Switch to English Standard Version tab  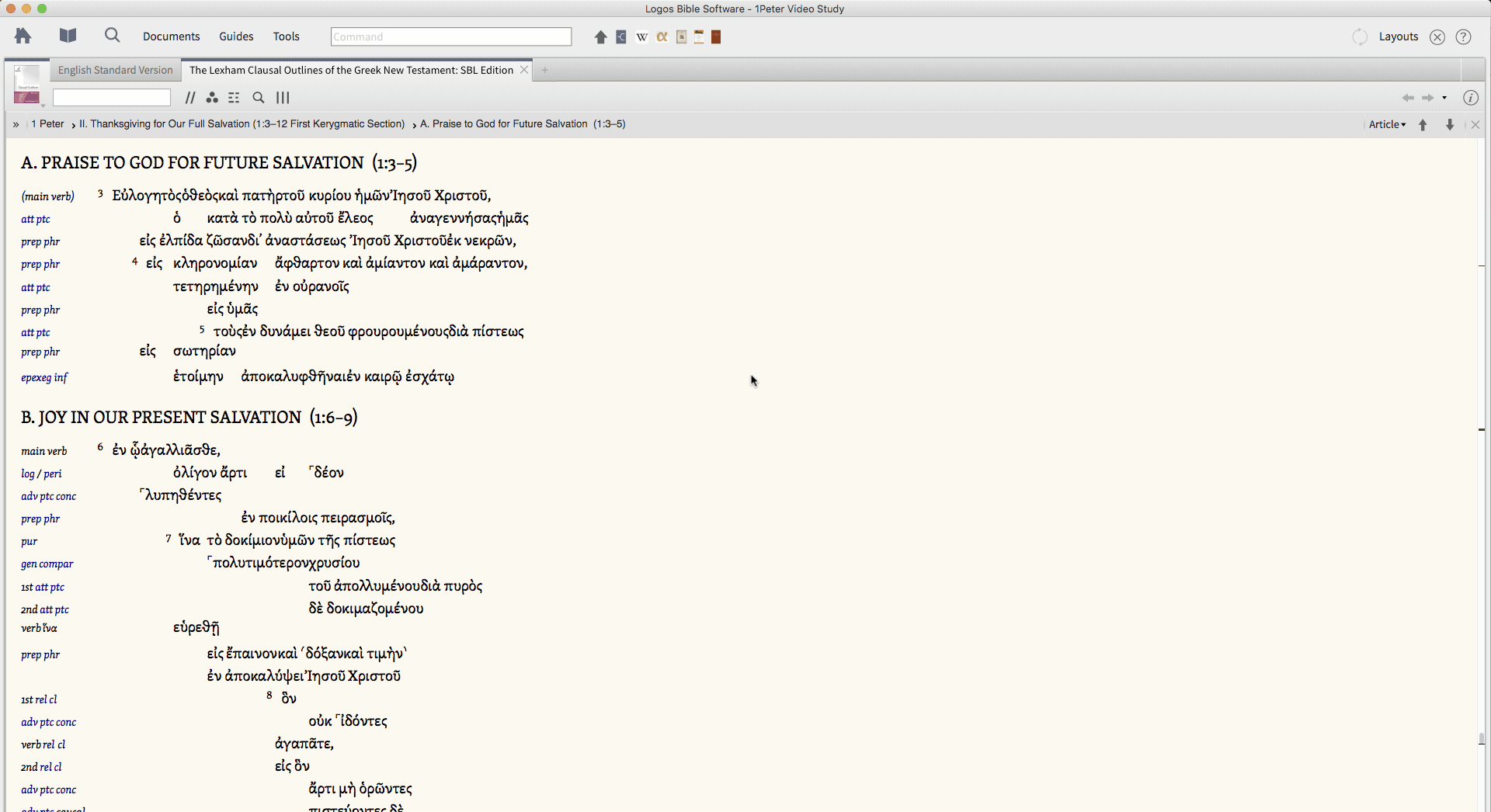click(115, 70)
